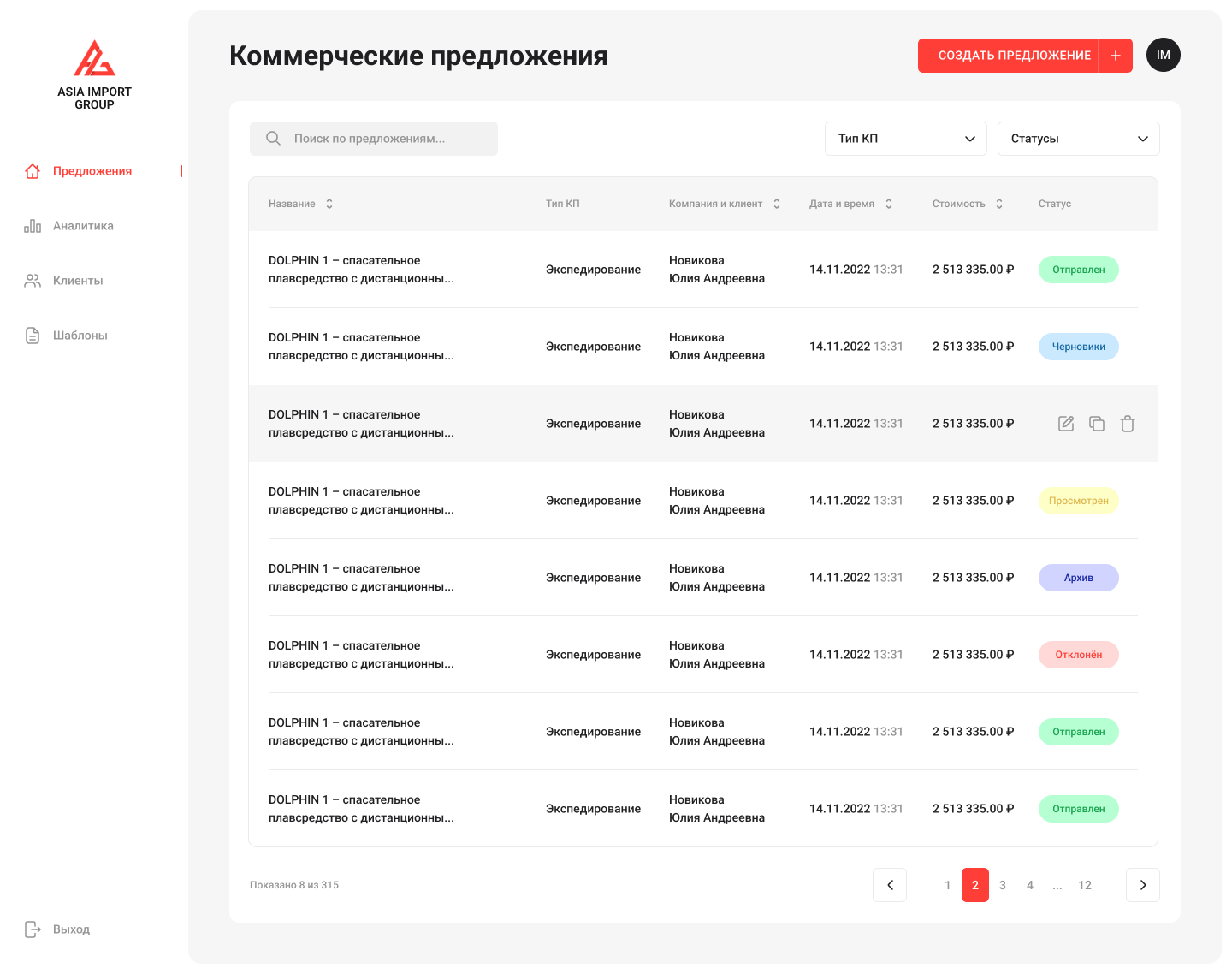
Task: Click the home icon beside Предложения
Action: (x=33, y=171)
